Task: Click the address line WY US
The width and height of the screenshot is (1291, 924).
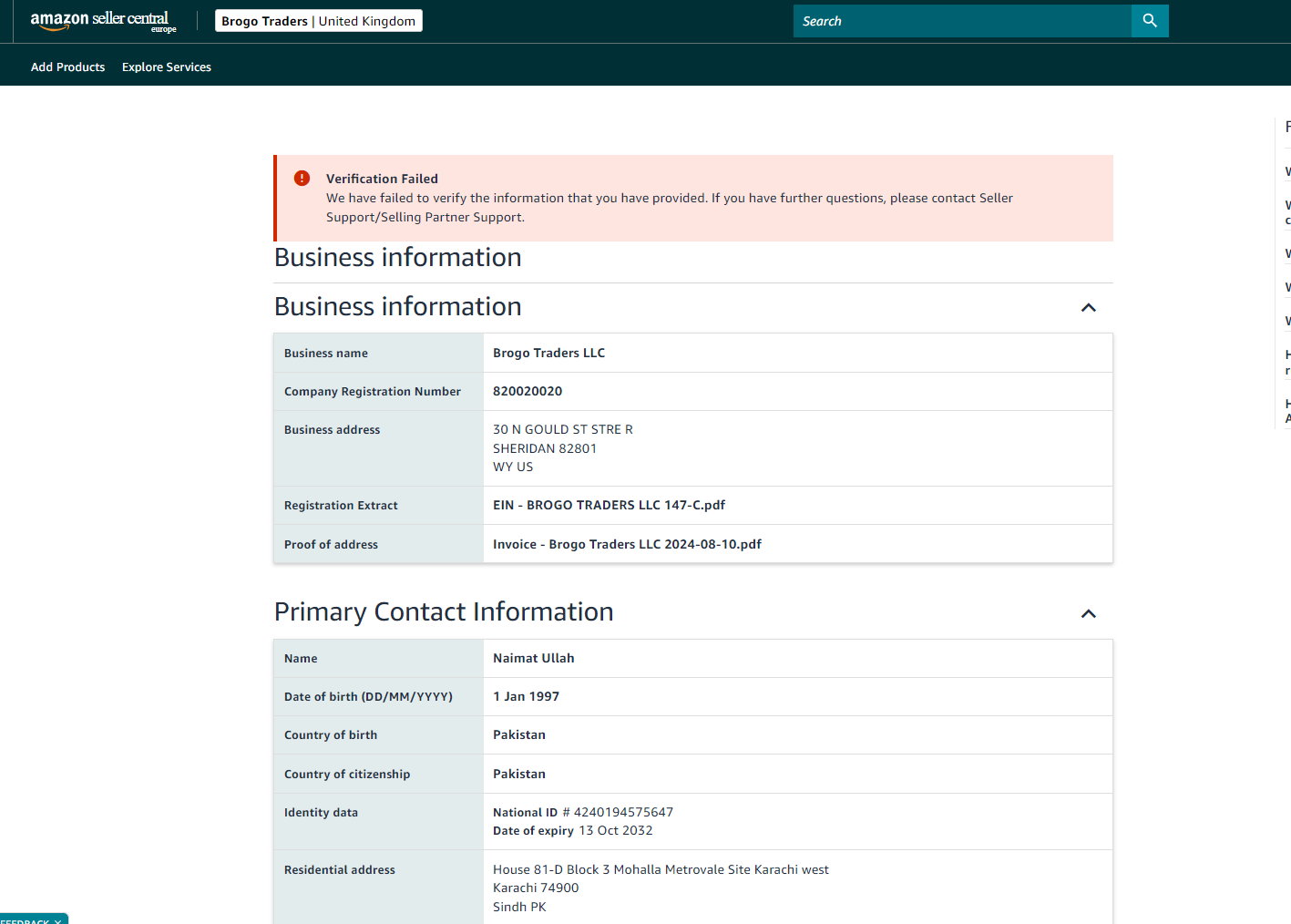Action: tap(513, 467)
